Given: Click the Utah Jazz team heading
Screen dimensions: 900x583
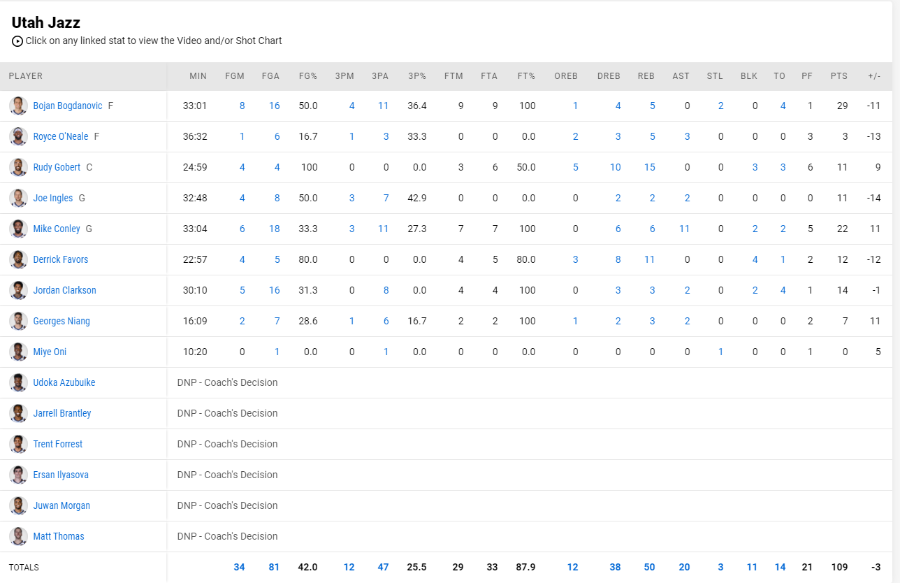Looking at the screenshot, I should (x=46, y=22).
